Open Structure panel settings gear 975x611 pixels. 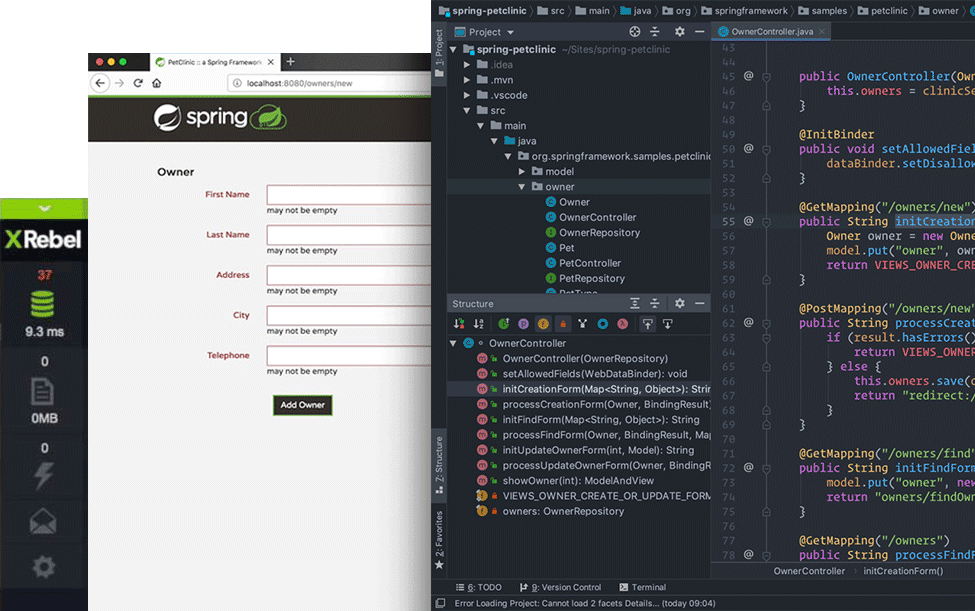pyautogui.click(x=680, y=303)
